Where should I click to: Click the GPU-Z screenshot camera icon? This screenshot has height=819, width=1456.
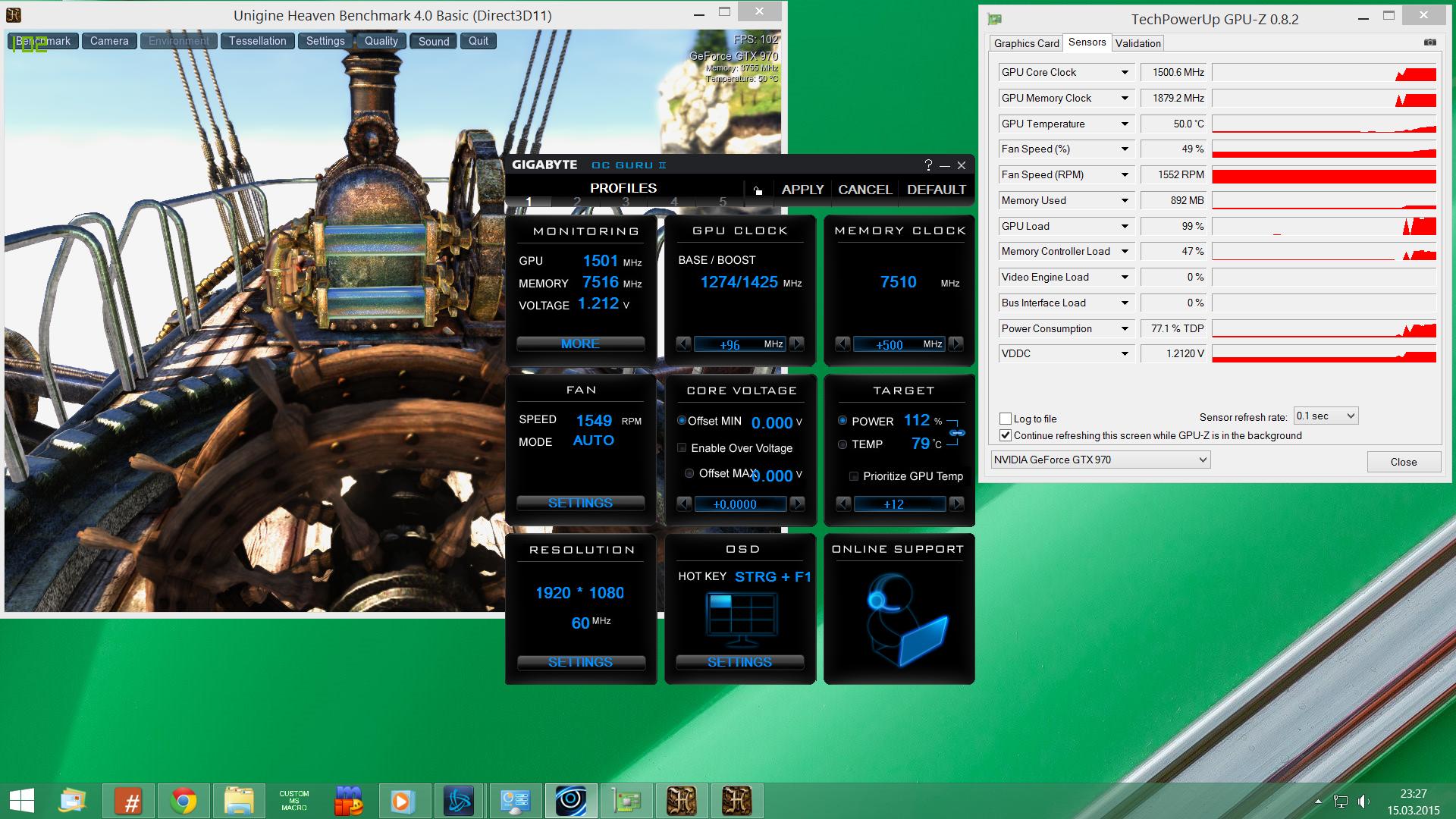1429,43
